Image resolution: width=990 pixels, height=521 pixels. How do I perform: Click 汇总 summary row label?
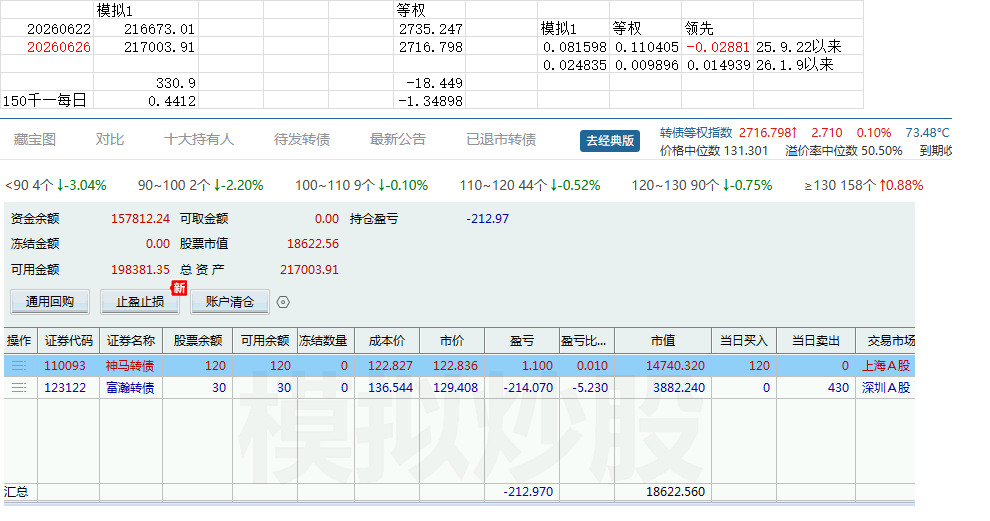(16, 492)
